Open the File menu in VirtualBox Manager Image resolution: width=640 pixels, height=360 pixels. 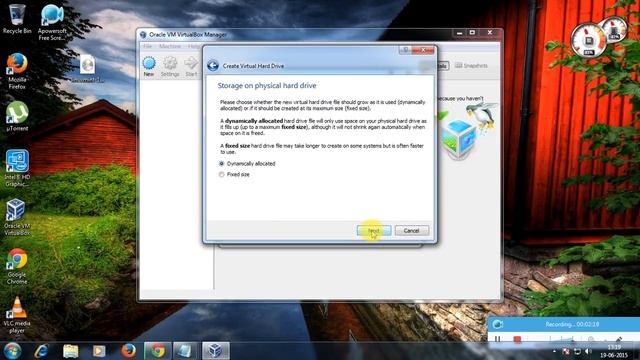(147, 47)
